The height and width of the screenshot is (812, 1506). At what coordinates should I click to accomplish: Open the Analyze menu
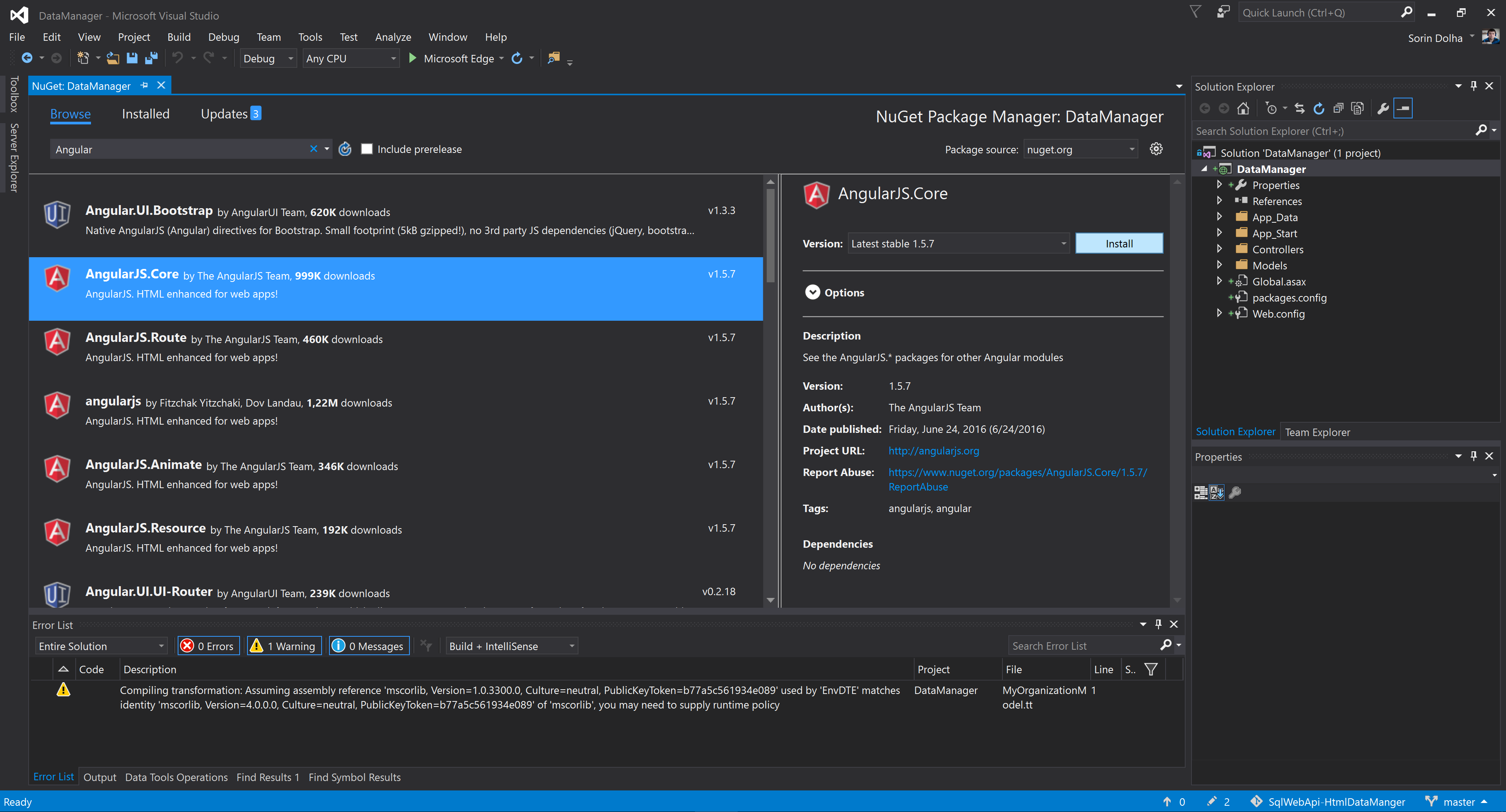(x=393, y=37)
